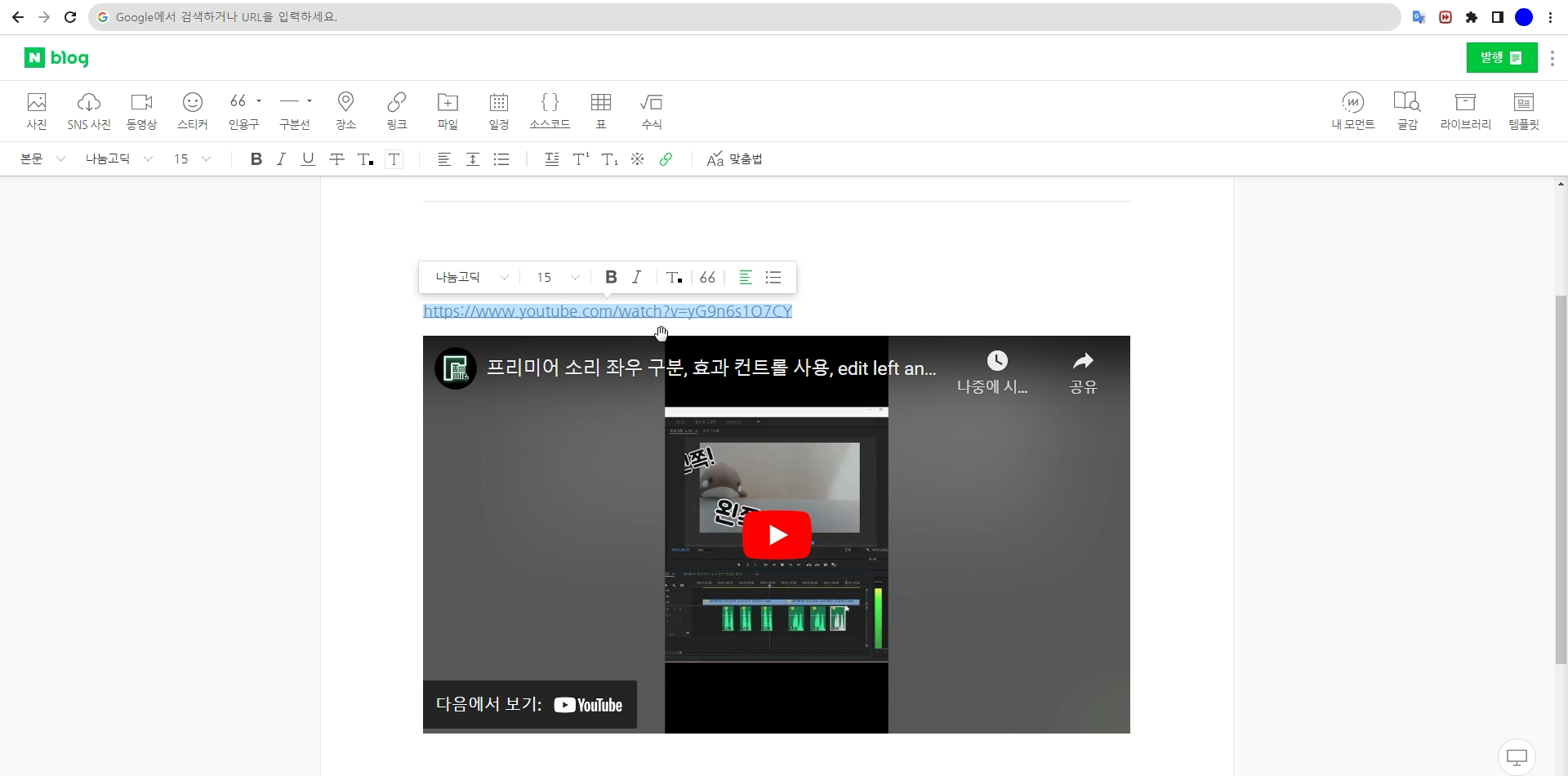
Task: Open the 본문 paragraph style dropdown
Action: pos(42,159)
